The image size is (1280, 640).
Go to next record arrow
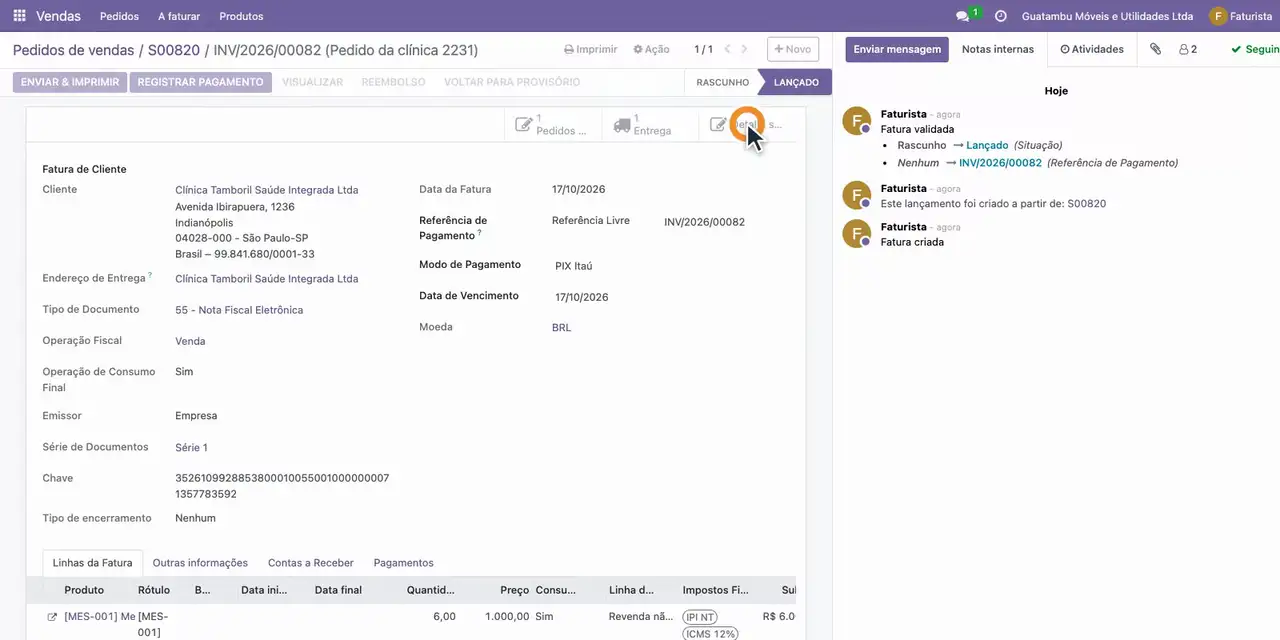pos(744,49)
